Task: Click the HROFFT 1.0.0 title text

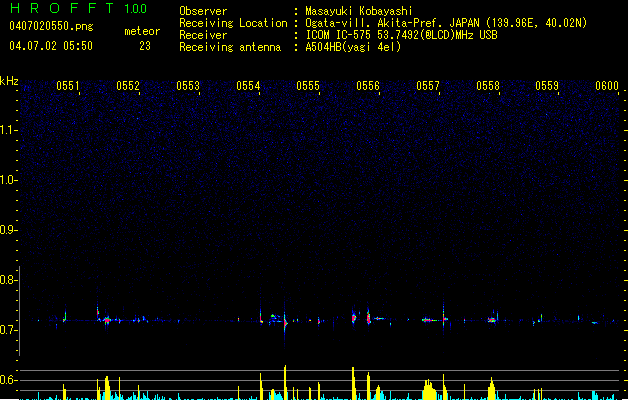Action: coord(78,8)
